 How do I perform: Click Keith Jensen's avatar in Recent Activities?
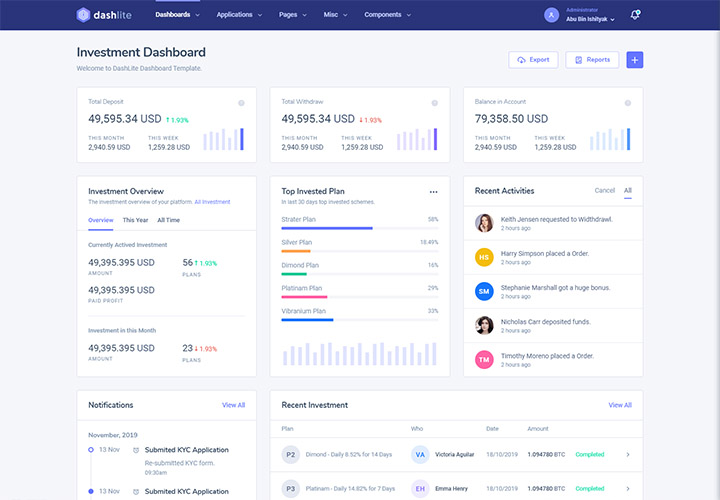tap(484, 222)
